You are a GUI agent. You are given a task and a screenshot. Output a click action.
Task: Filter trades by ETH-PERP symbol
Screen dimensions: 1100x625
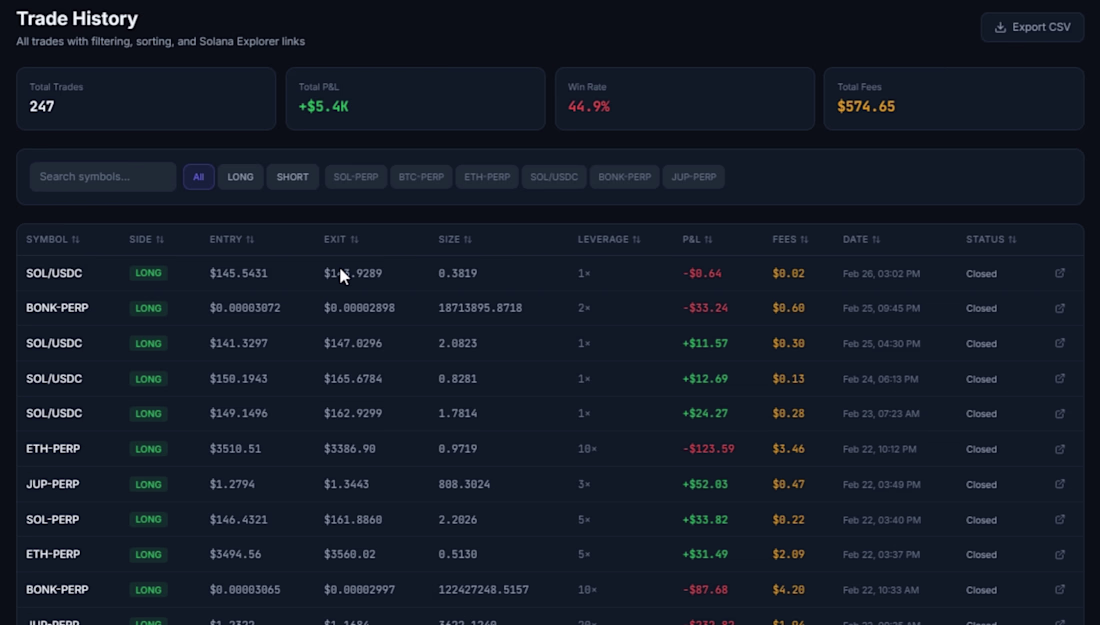(487, 177)
